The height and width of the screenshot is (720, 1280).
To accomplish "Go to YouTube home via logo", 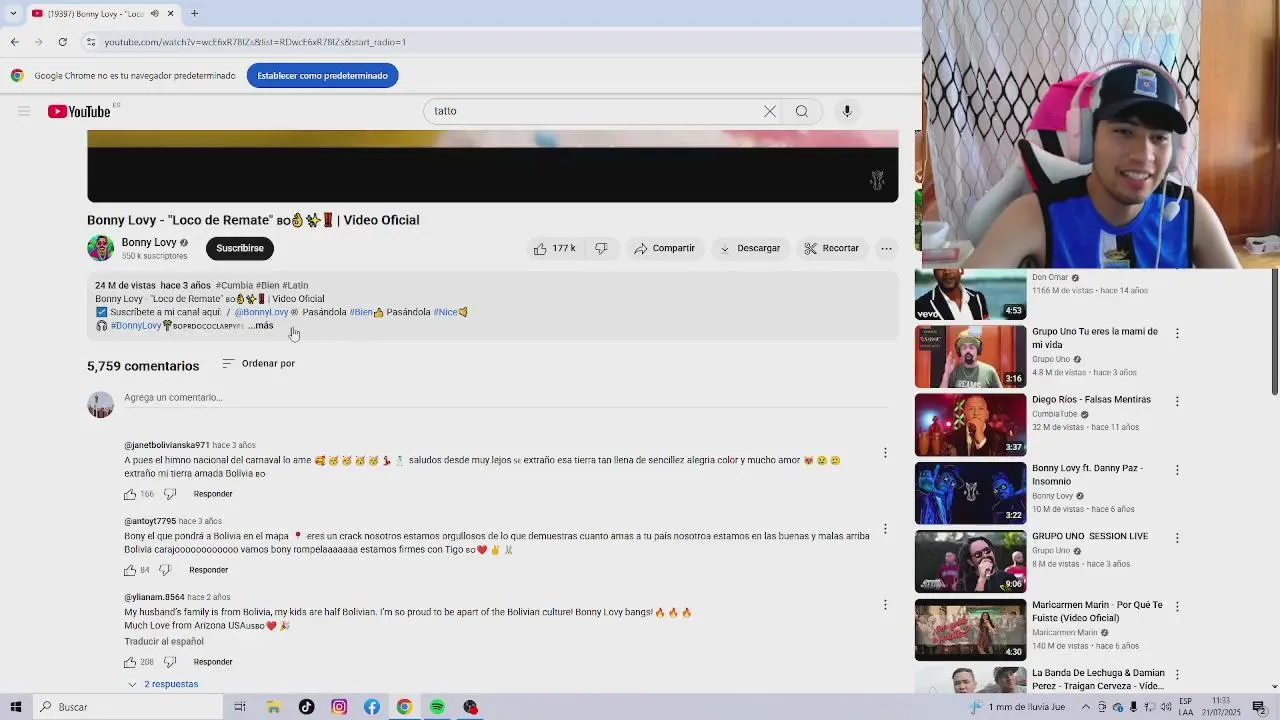I will point(80,111).
